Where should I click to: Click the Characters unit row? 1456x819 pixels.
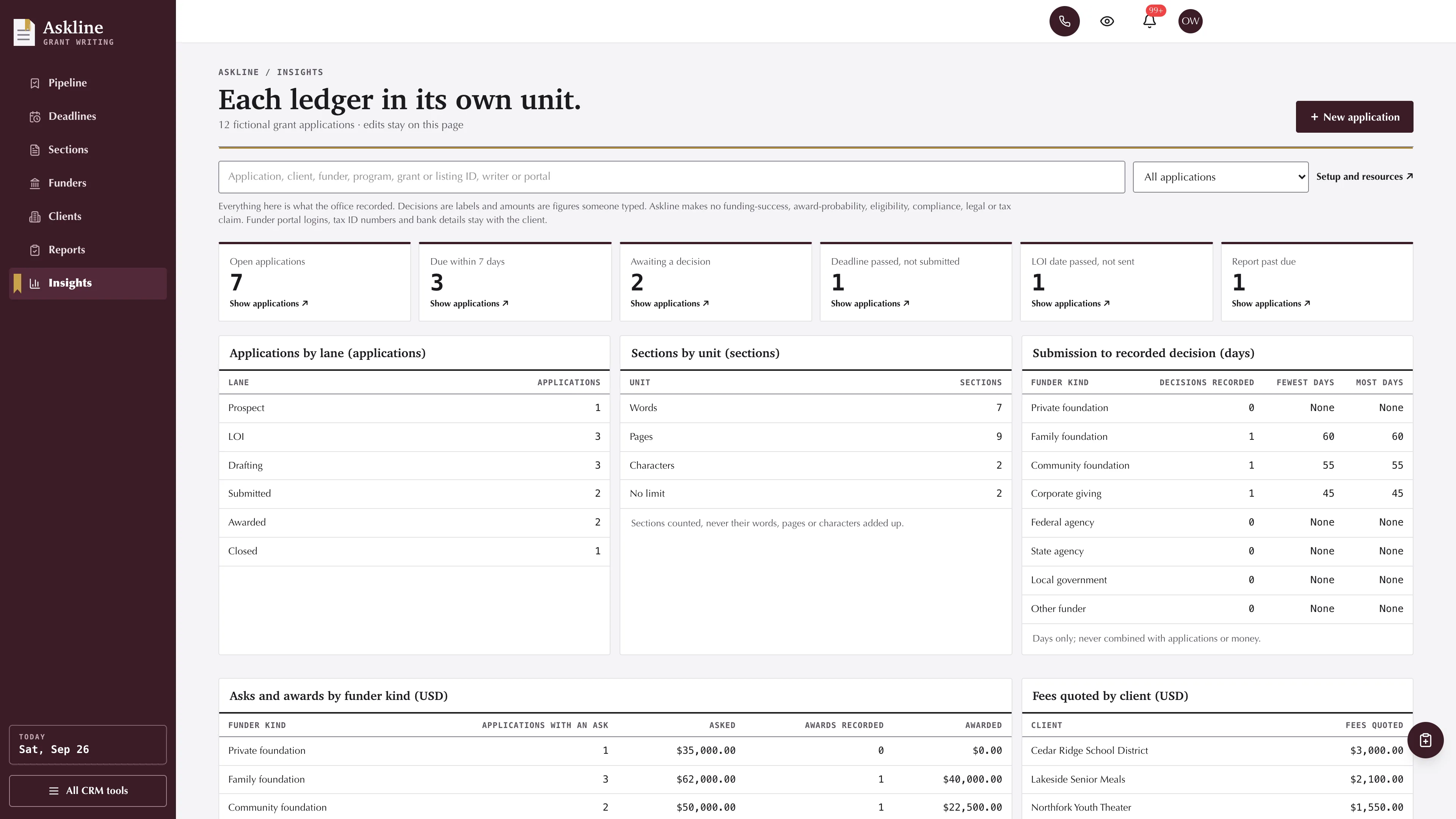click(x=816, y=465)
